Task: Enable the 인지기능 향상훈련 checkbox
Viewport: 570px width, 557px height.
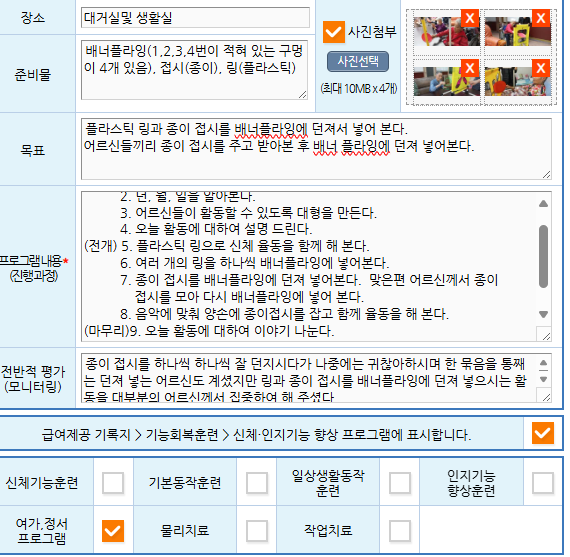Action: pyautogui.click(x=542, y=482)
